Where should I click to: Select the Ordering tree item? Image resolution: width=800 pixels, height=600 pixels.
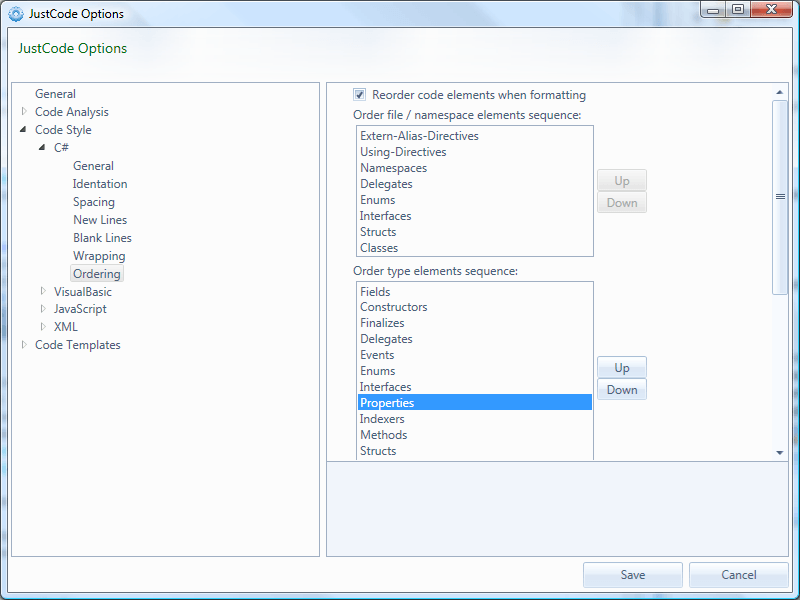(97, 273)
